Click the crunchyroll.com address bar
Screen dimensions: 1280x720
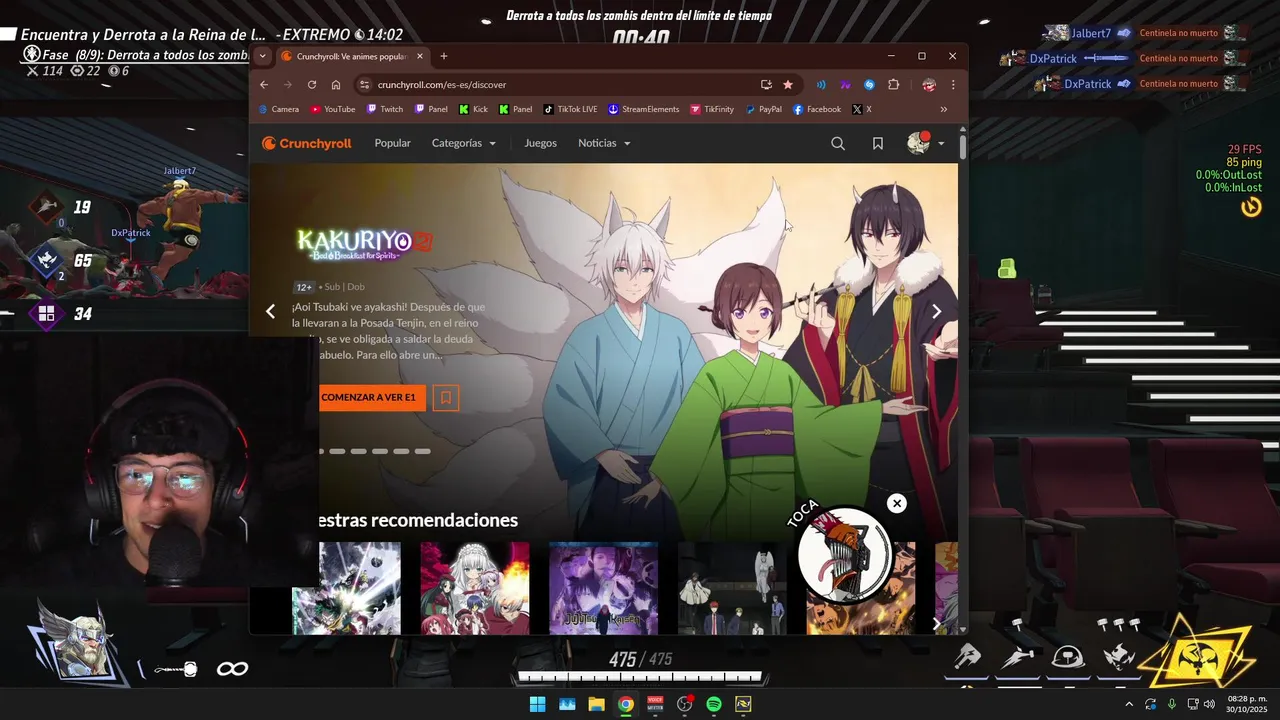[560, 85]
